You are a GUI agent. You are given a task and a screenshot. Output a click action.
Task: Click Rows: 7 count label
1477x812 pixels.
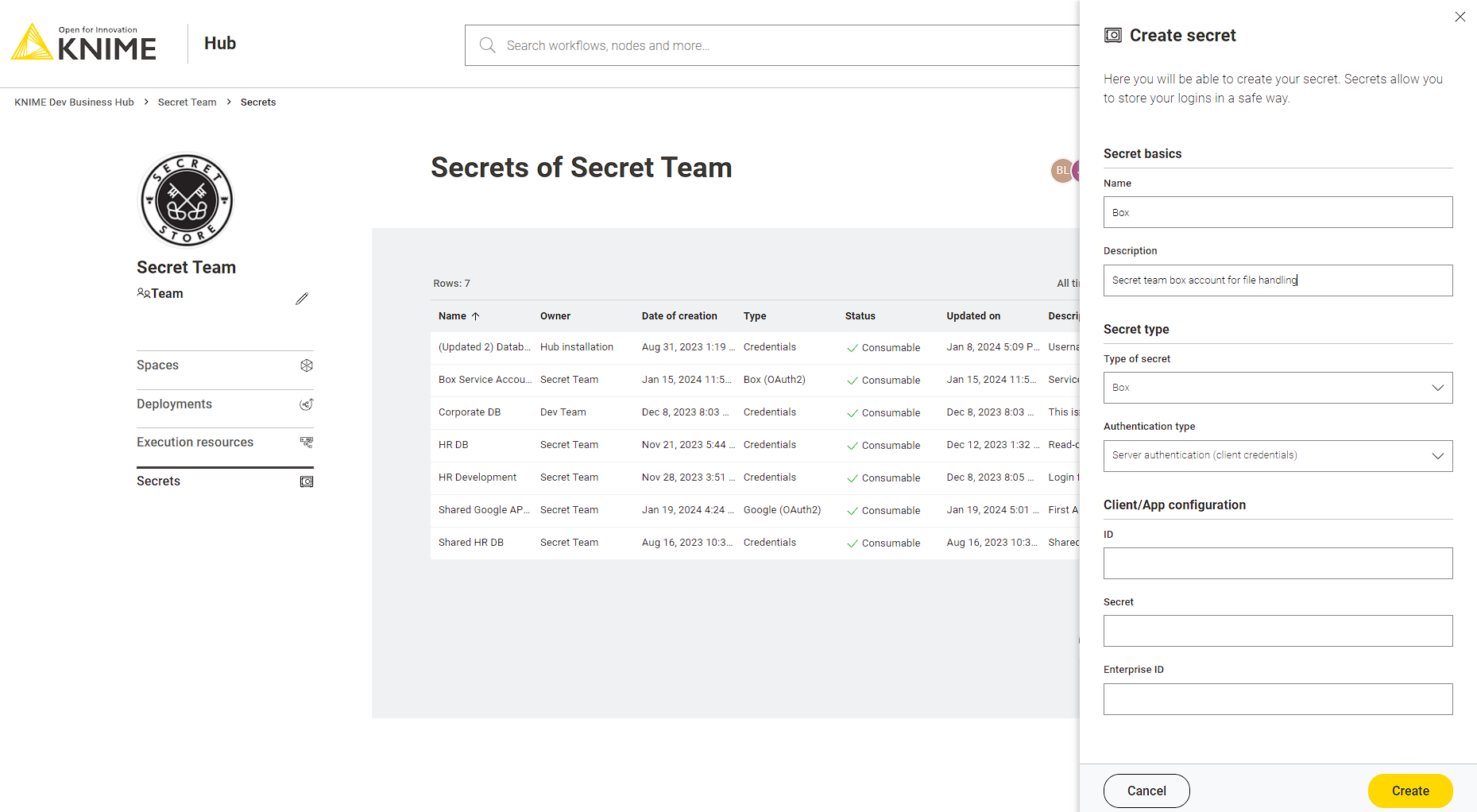point(451,284)
